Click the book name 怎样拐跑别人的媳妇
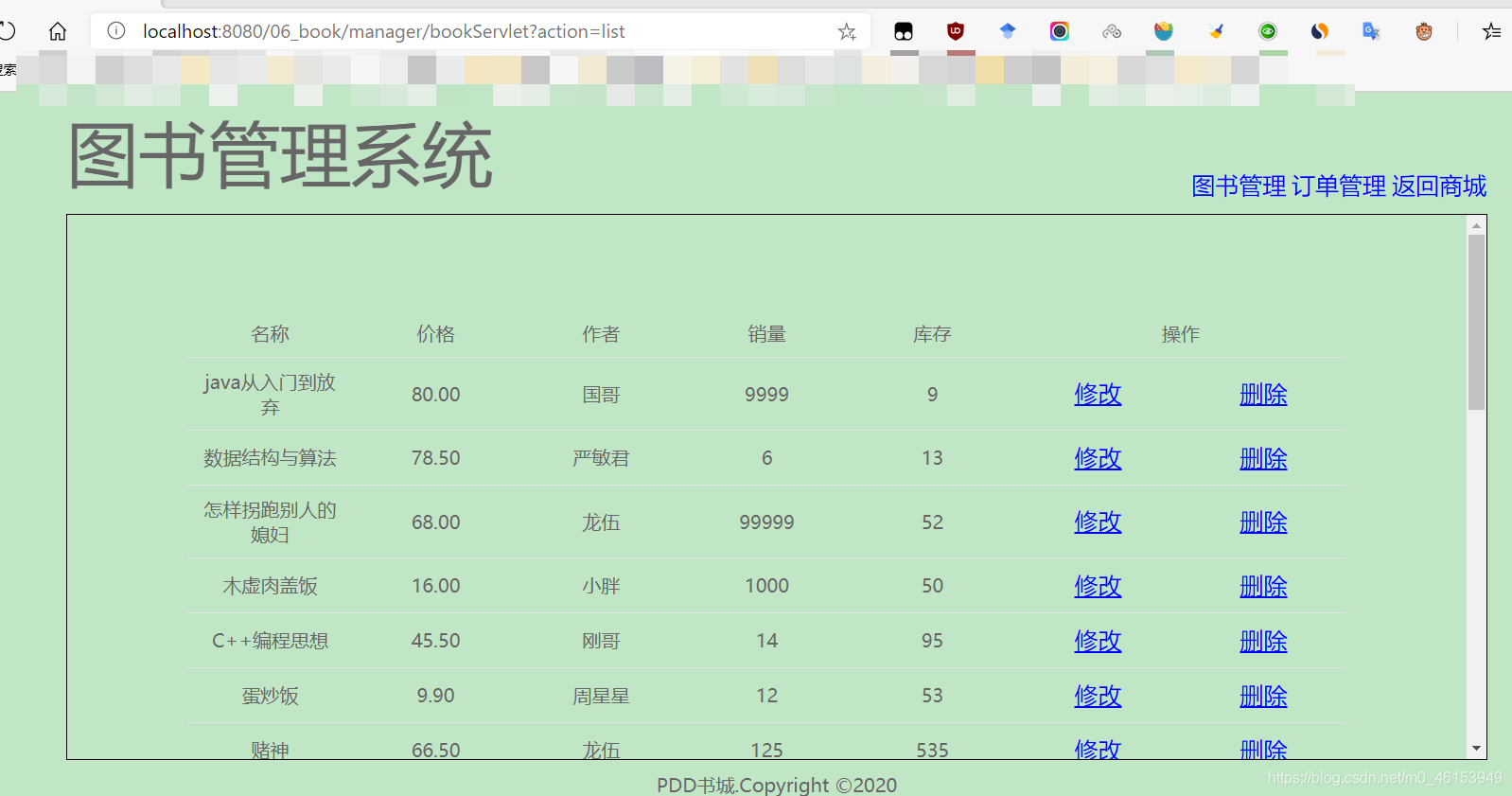 (x=270, y=522)
